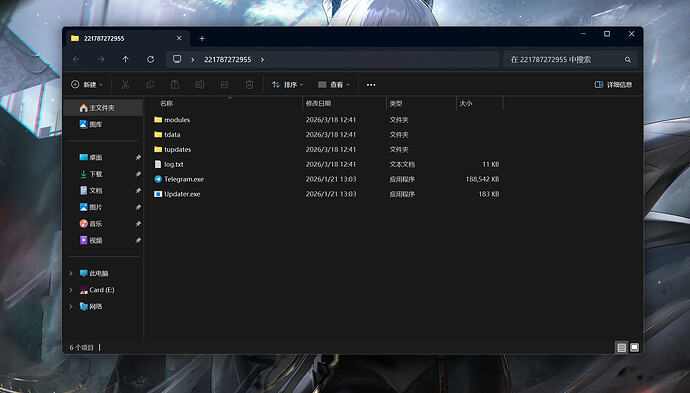690x393 pixels.
Task: Click the 6 个项目 status text
Action: [81, 348]
